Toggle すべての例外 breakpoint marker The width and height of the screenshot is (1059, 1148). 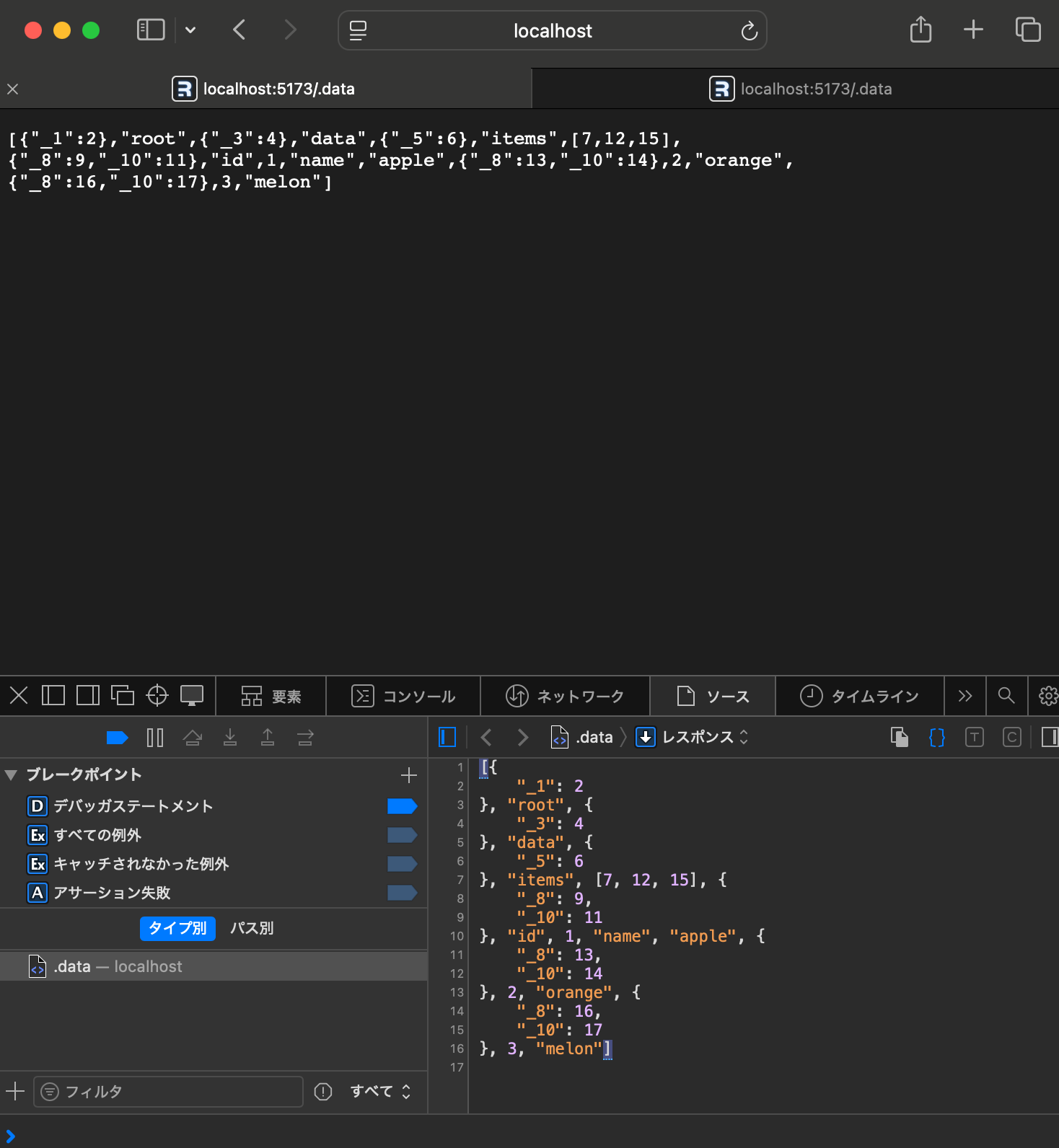coord(403,835)
